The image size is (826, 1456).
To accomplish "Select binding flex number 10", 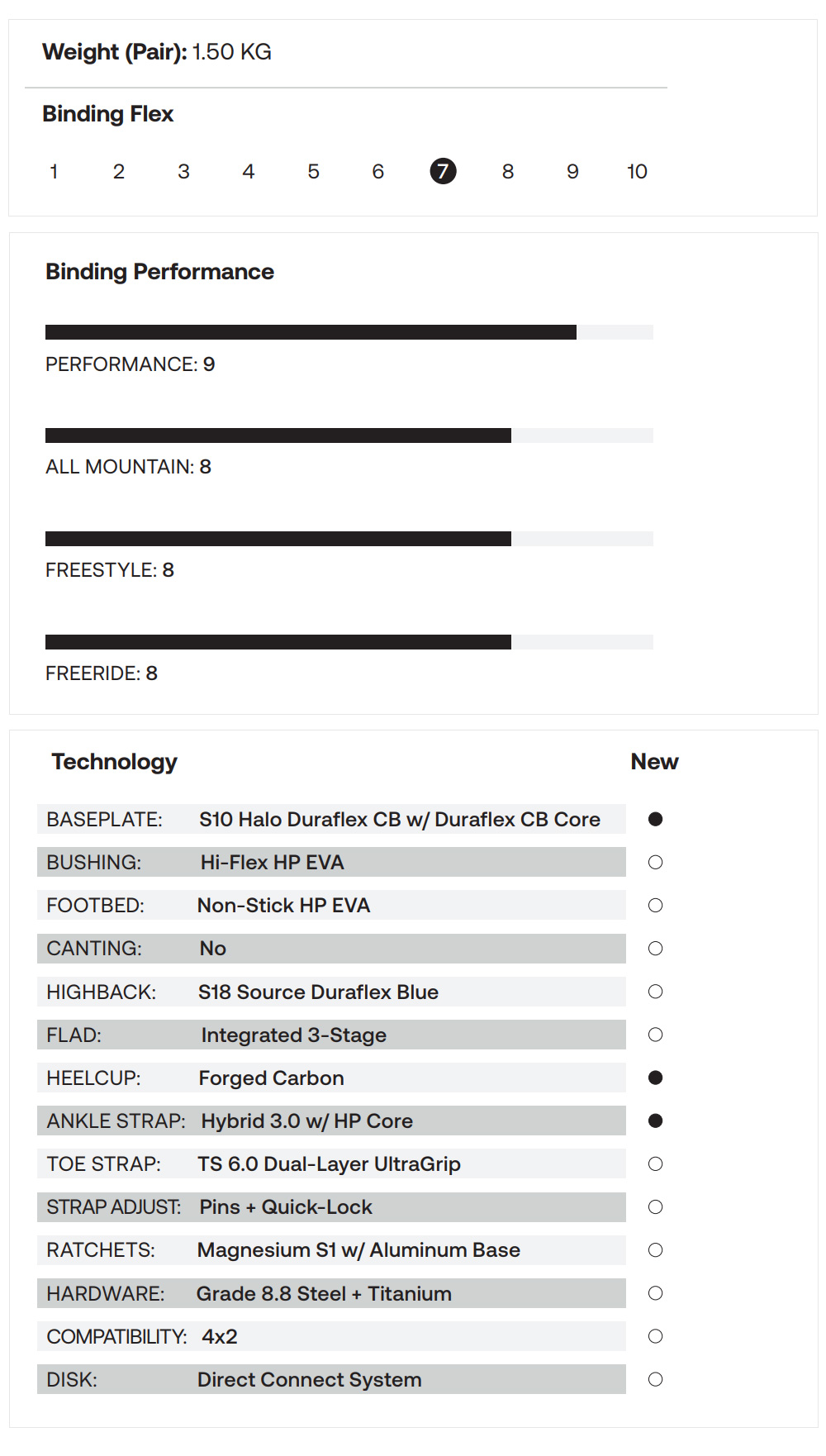I will [x=637, y=171].
